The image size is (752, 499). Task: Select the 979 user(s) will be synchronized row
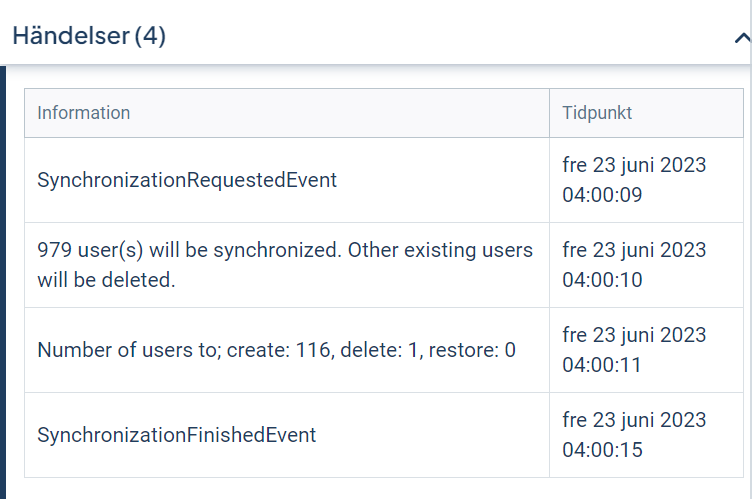tap(384, 265)
